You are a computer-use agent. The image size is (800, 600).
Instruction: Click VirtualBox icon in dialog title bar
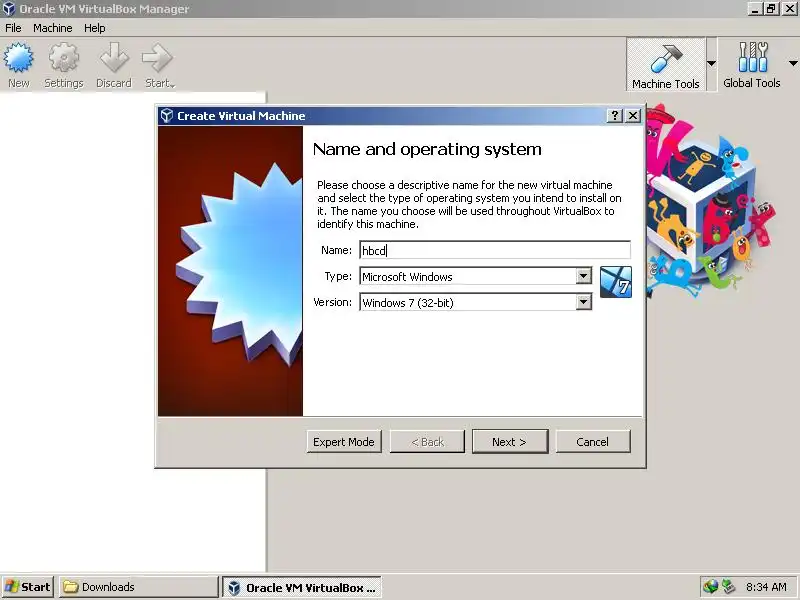click(x=167, y=116)
